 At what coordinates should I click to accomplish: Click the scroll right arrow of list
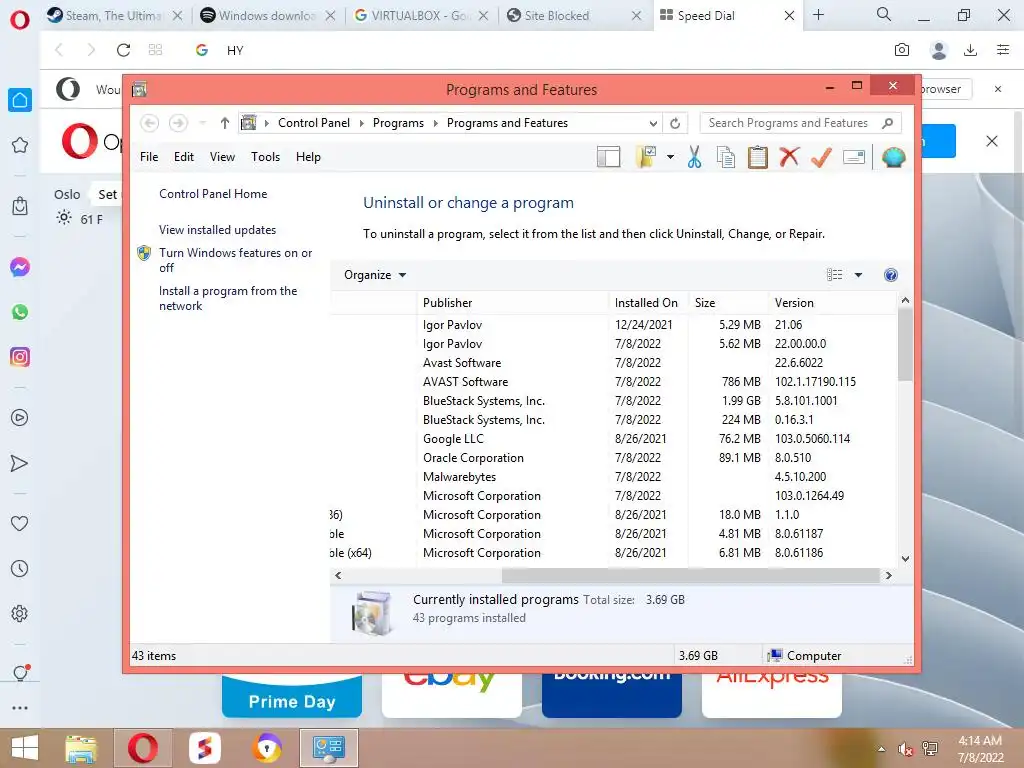(x=888, y=575)
